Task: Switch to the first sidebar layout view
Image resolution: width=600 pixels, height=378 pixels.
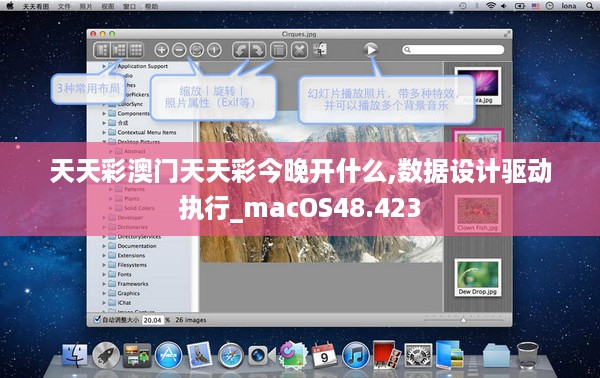Action: coord(102,50)
